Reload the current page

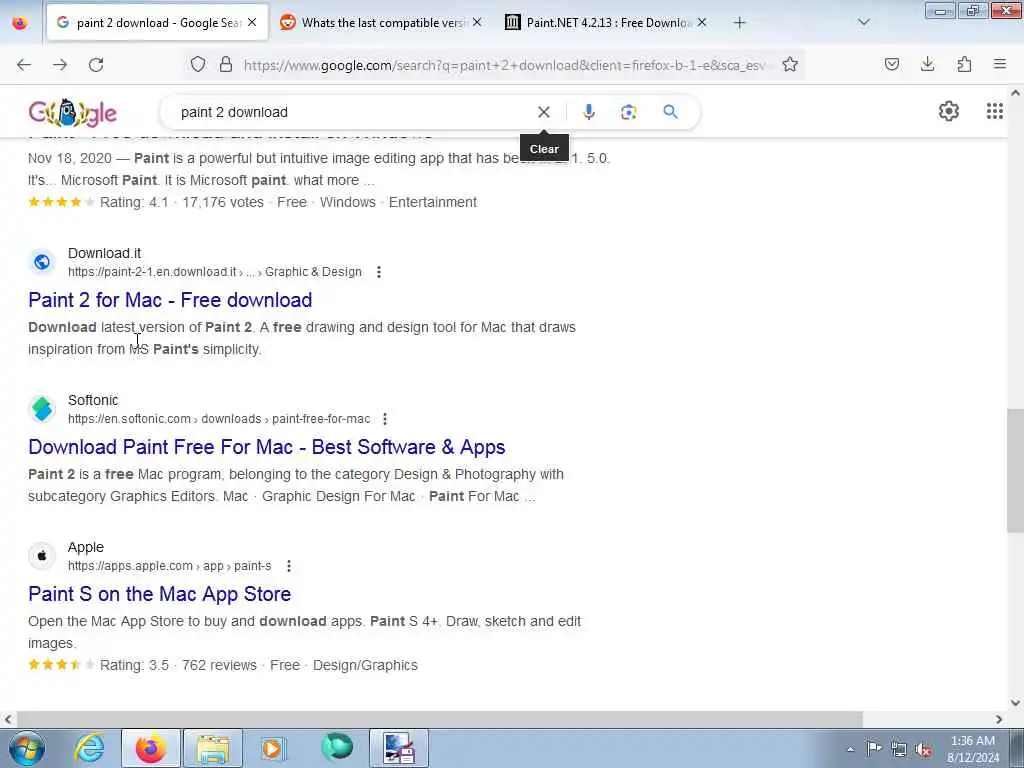tap(96, 65)
